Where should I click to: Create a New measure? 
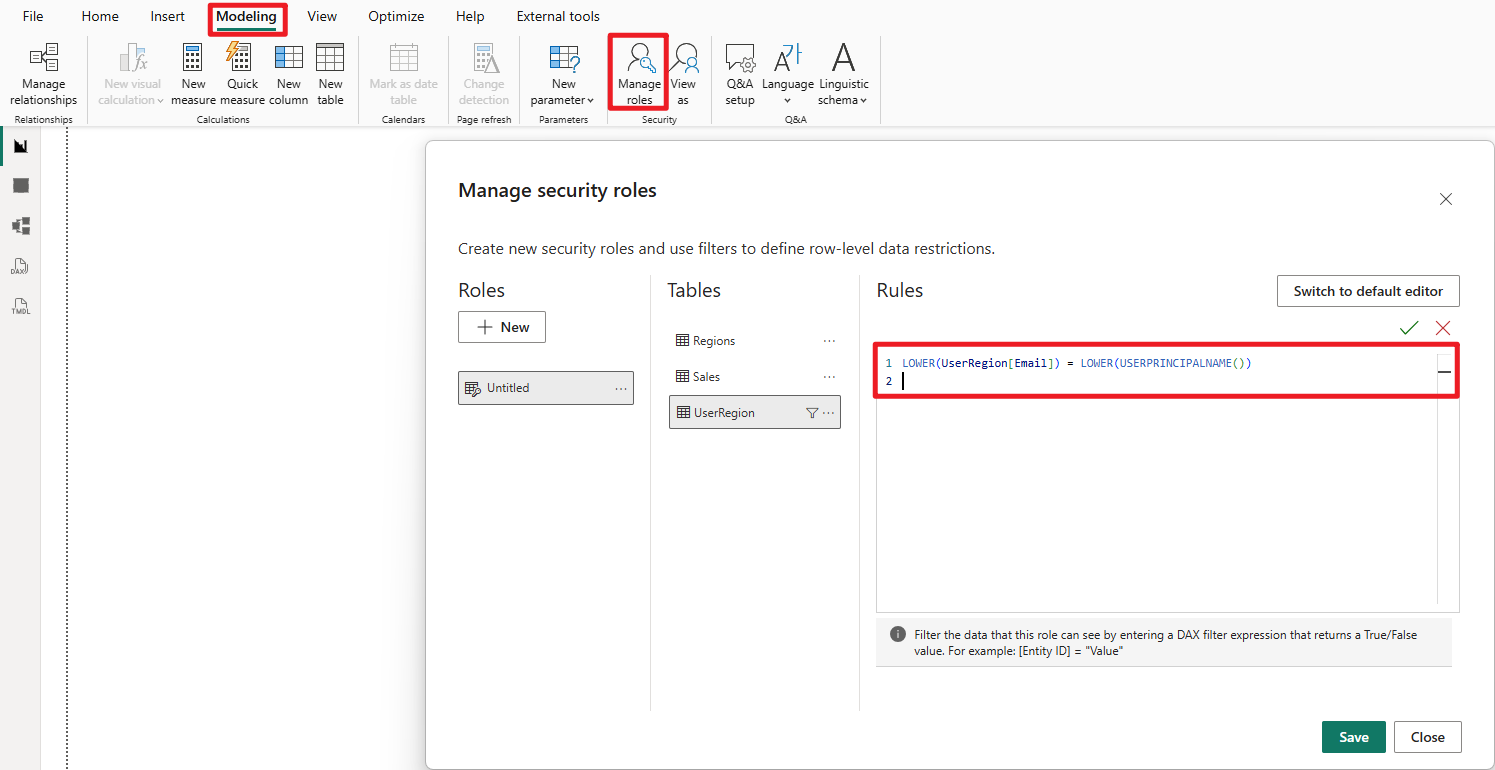[x=193, y=75]
